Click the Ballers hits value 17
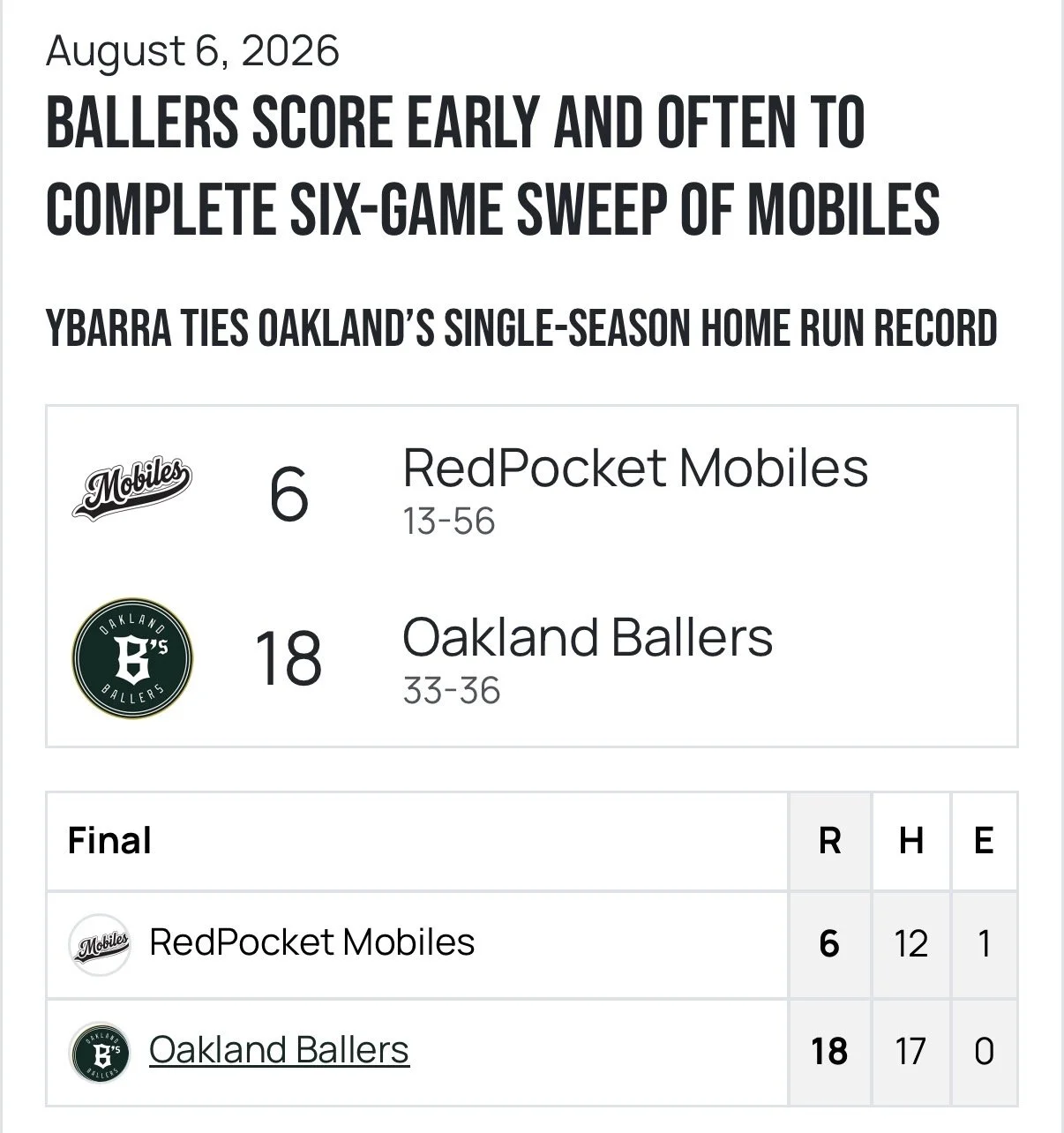 910,1051
